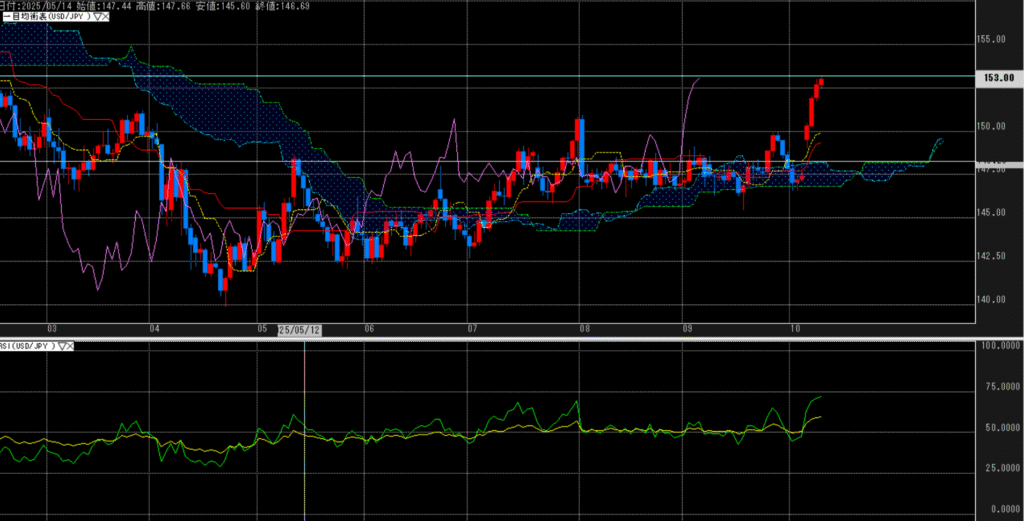Viewport: 1024px width, 521px height.
Task: Click the 10 month marker on time axis
Action: 794,329
